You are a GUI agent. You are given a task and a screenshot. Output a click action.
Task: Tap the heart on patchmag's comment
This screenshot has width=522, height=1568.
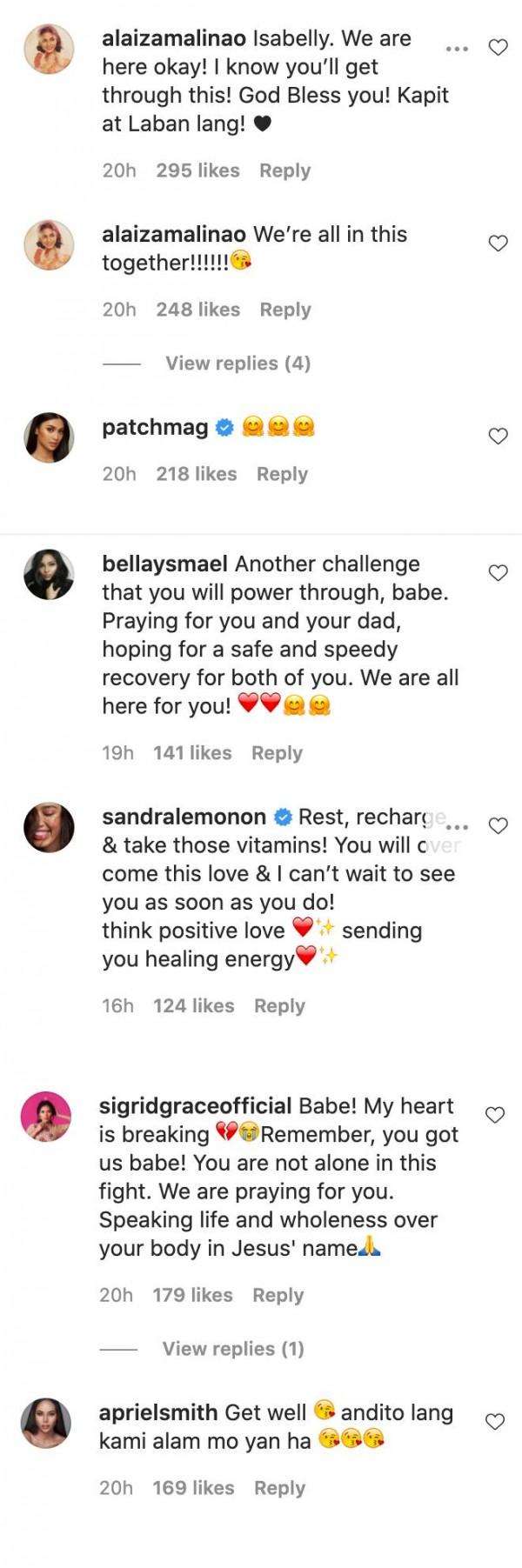coord(499,437)
